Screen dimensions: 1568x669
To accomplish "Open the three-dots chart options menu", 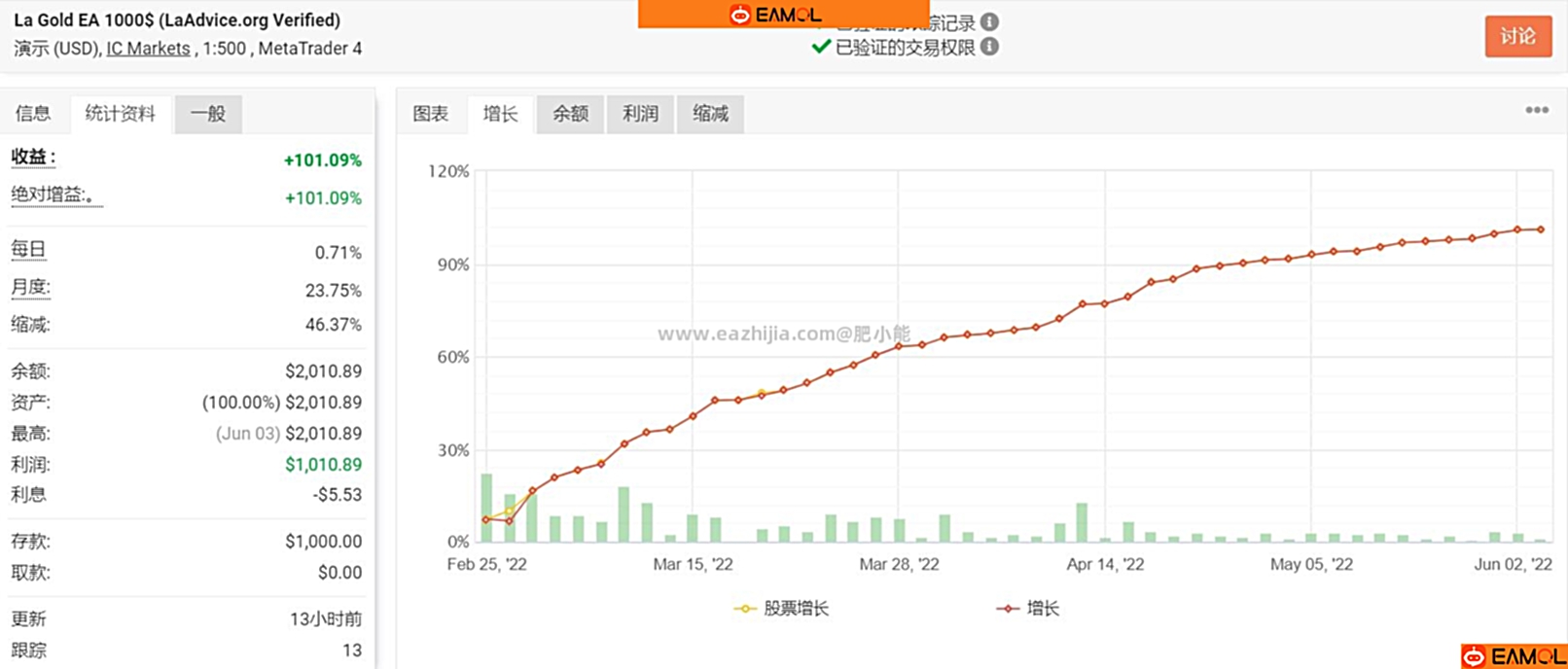I will 1537,110.
